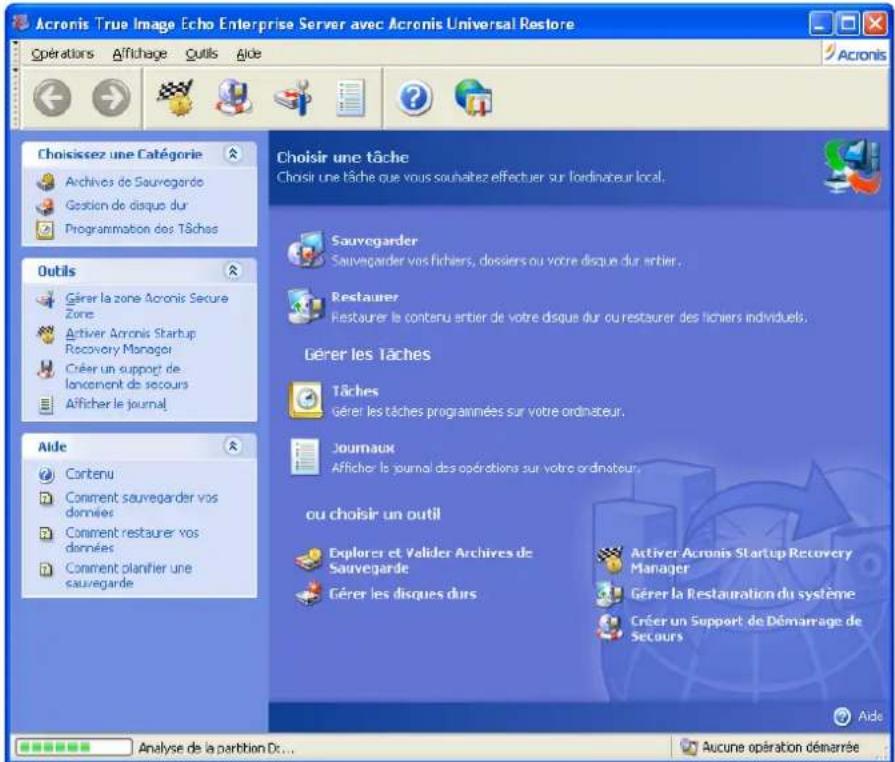
Task: Click the Secure Zone management toolbar icon
Action: click(293, 98)
